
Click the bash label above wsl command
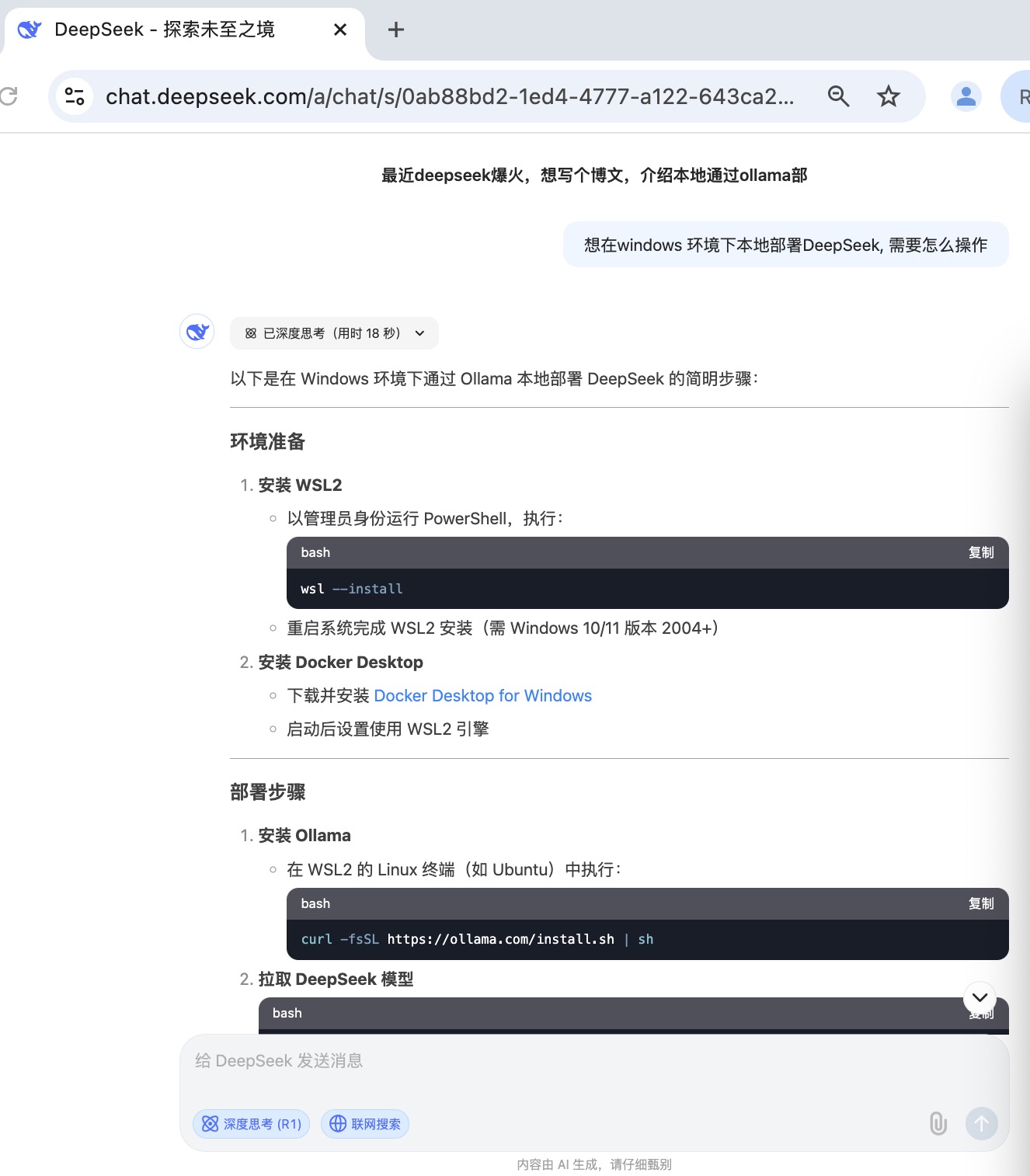pyautogui.click(x=315, y=552)
